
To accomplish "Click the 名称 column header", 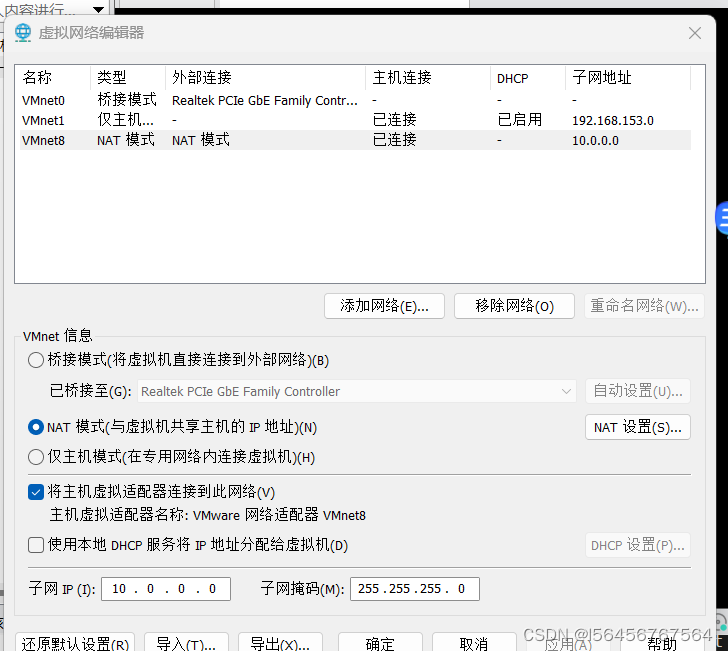I will pyautogui.click(x=53, y=78).
